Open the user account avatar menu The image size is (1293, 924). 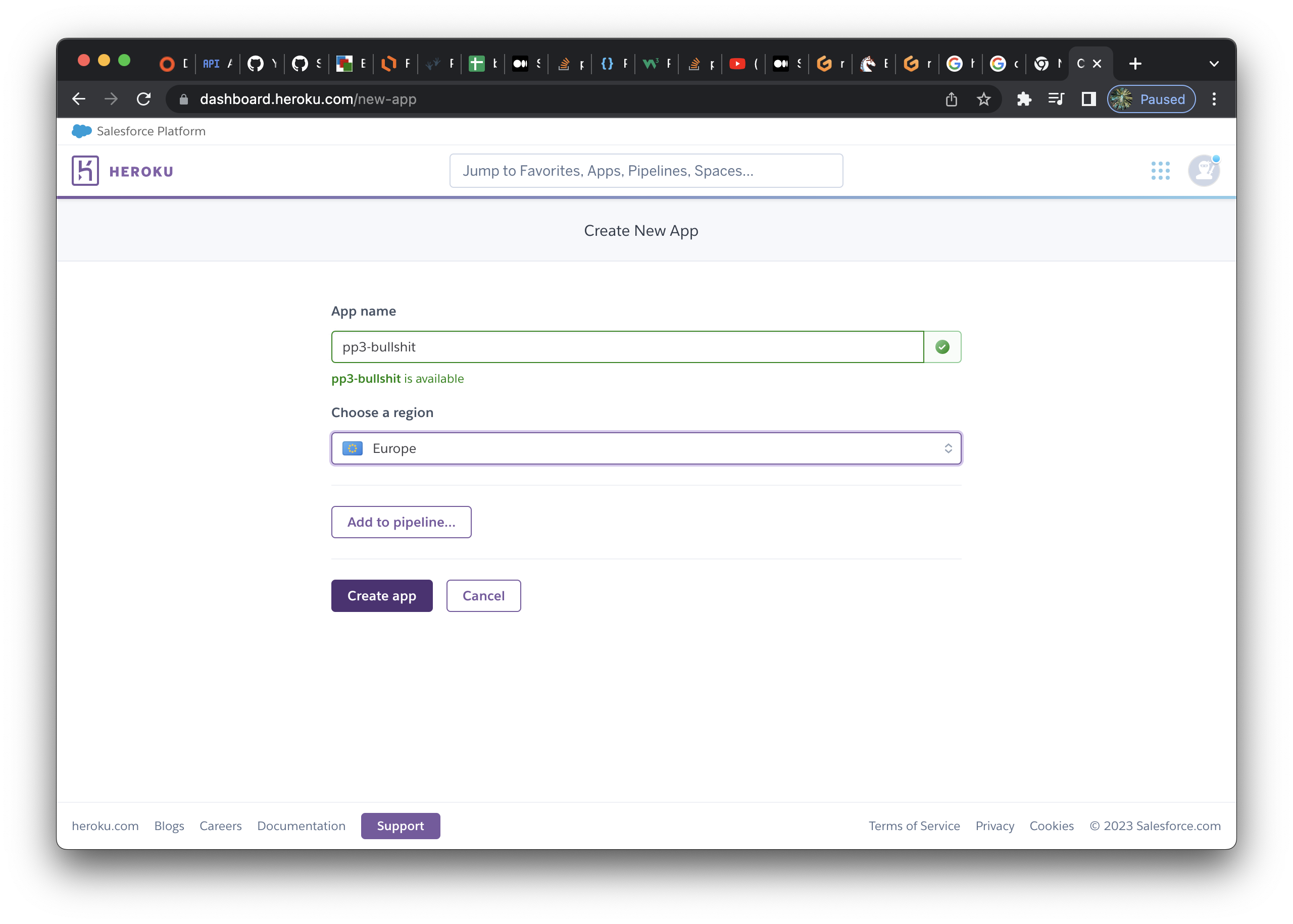[x=1203, y=171]
